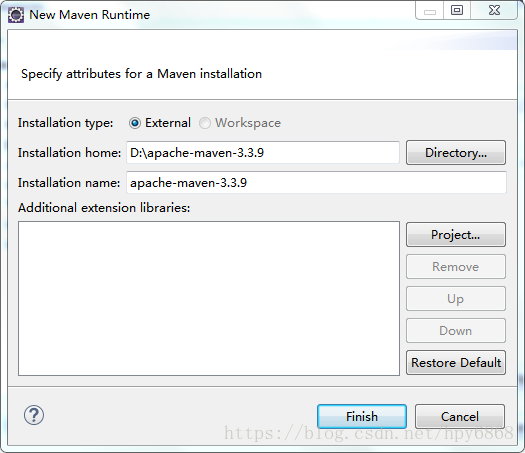The image size is (525, 453).
Task: Confirm with the Finish button
Action: pyautogui.click(x=362, y=417)
